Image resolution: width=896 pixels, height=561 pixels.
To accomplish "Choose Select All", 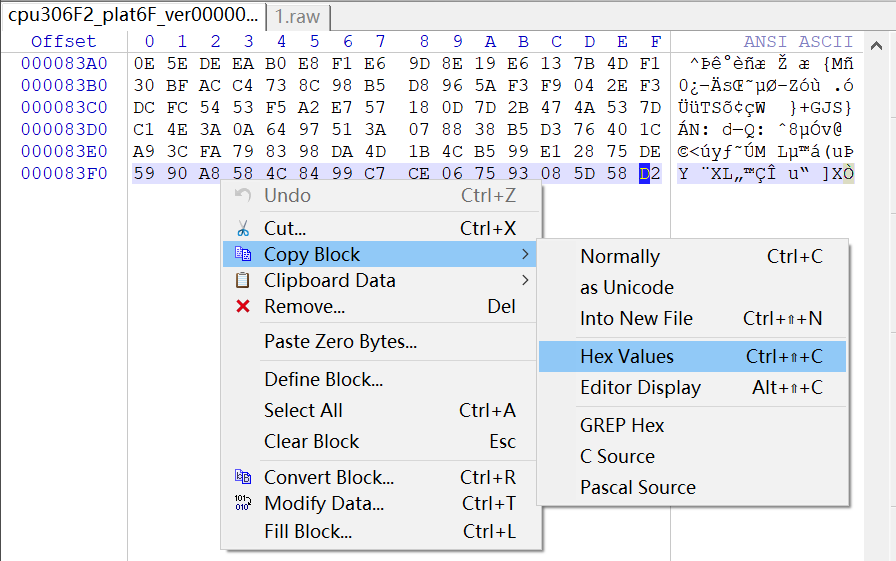I will coord(379,410).
